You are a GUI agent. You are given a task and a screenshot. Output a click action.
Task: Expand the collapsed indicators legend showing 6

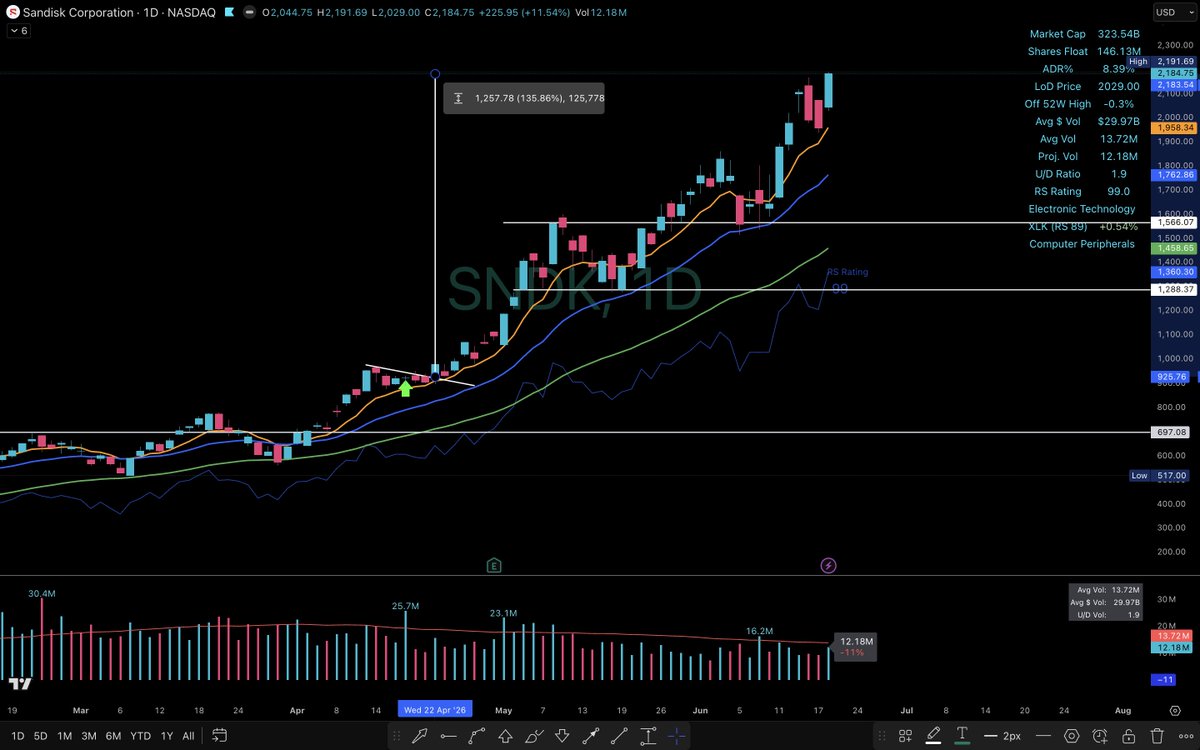click(20, 31)
